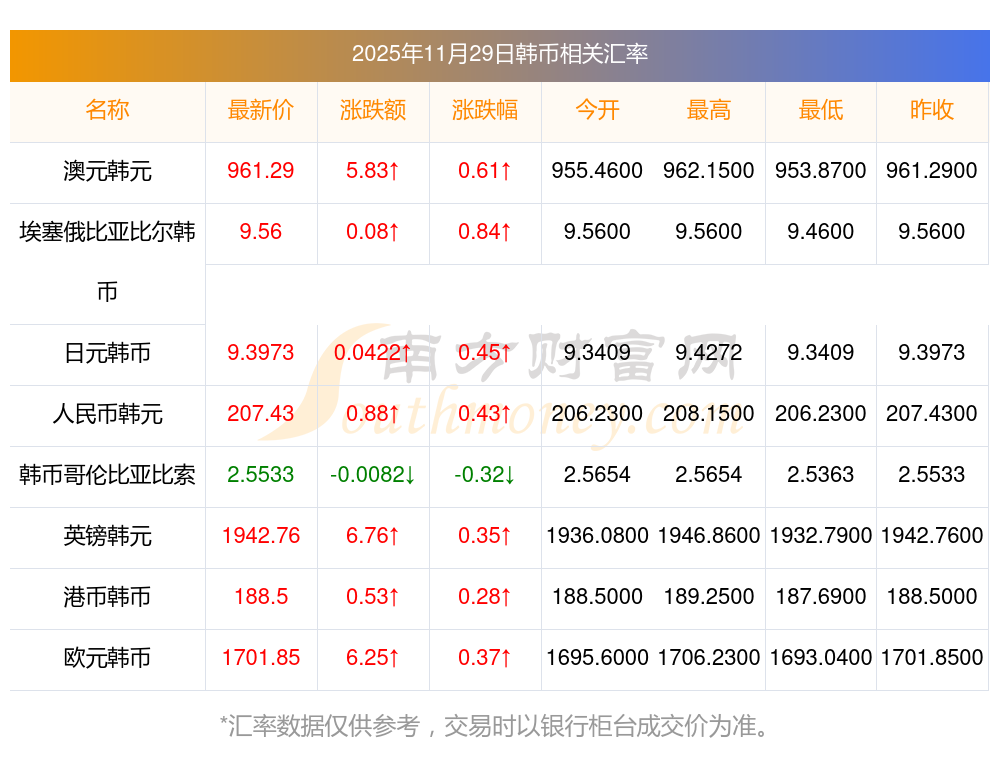Image resolution: width=1000 pixels, height=757 pixels.
Task: Select the 日元韩币 currency pair
Action: coord(107,353)
